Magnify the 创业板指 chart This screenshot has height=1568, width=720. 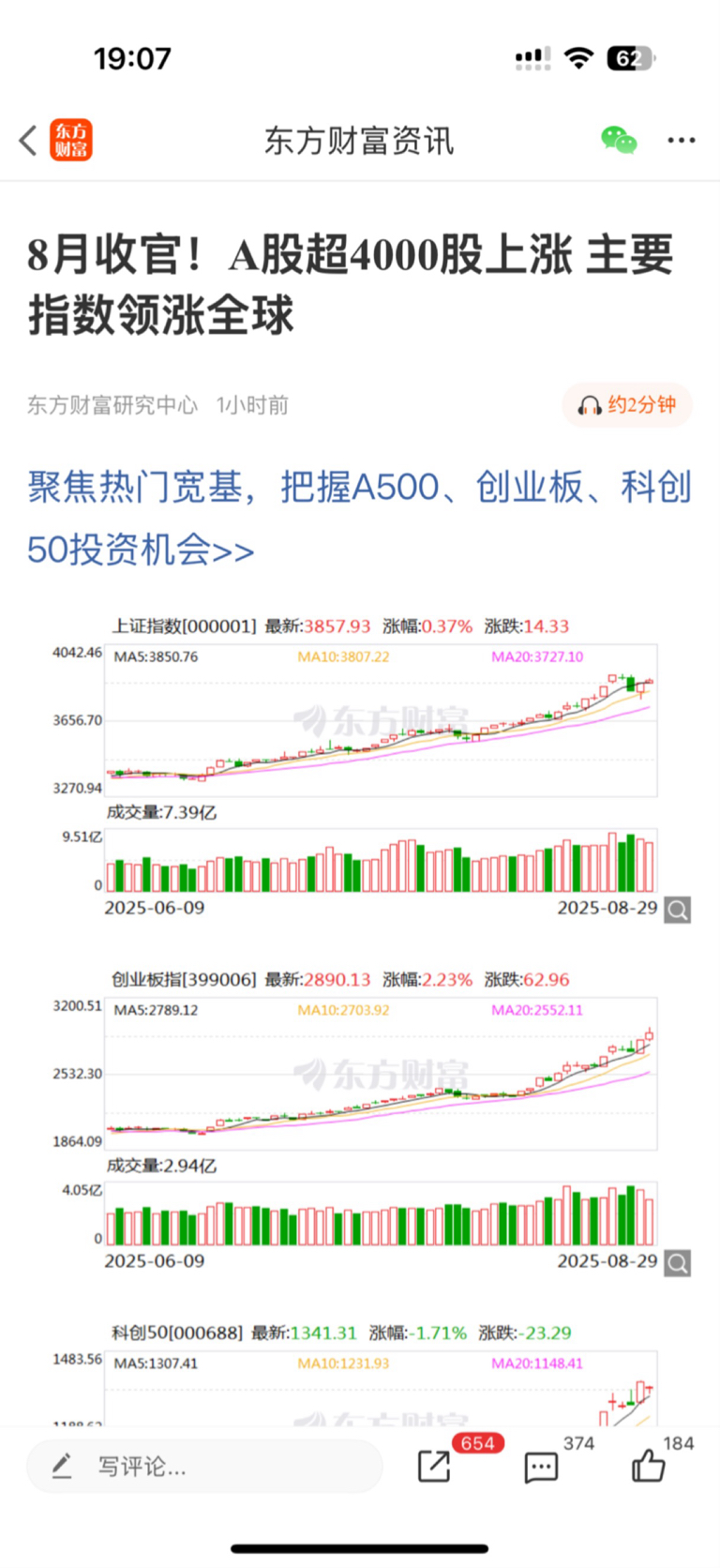point(678,1263)
